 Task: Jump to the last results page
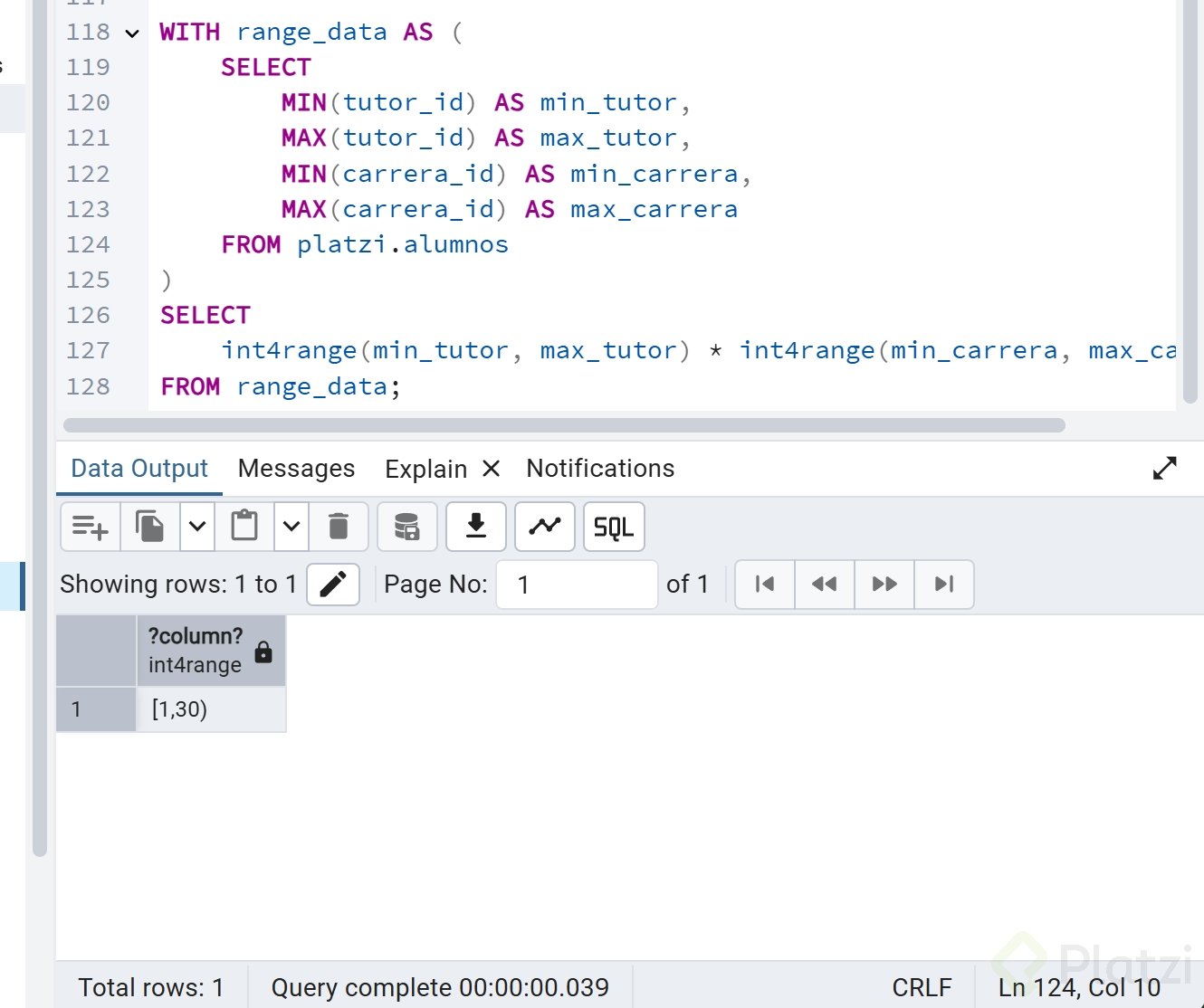pyautogui.click(x=944, y=585)
